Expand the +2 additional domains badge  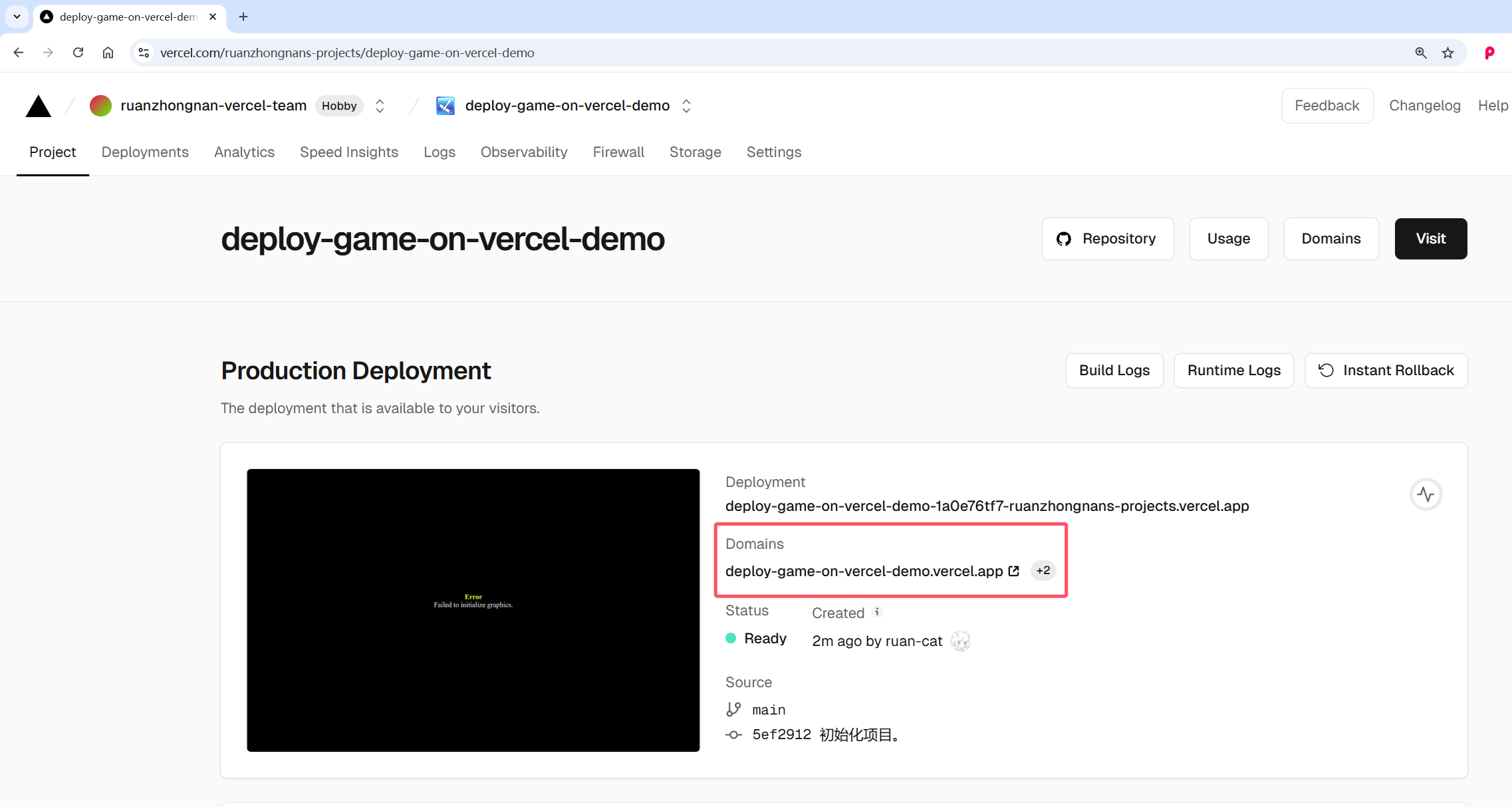tap(1043, 570)
